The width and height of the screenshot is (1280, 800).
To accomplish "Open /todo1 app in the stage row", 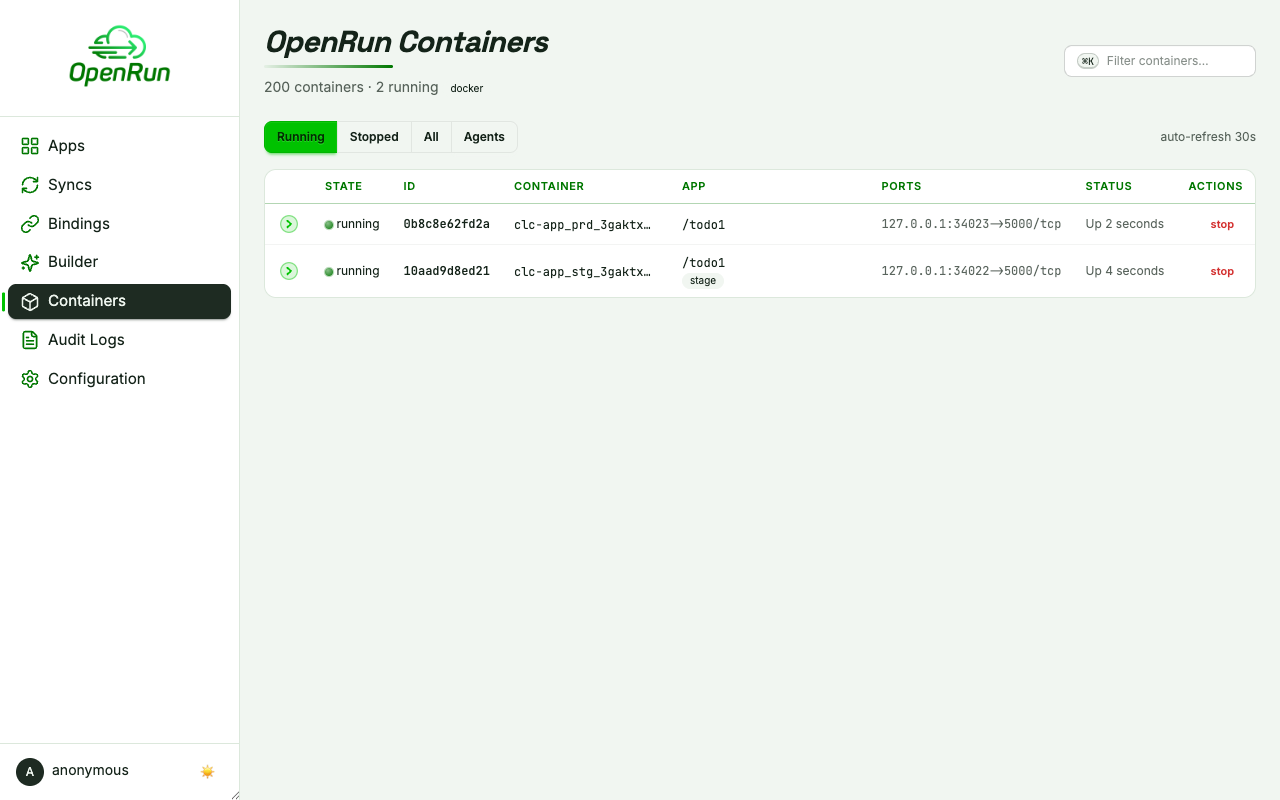I will click(x=703, y=263).
